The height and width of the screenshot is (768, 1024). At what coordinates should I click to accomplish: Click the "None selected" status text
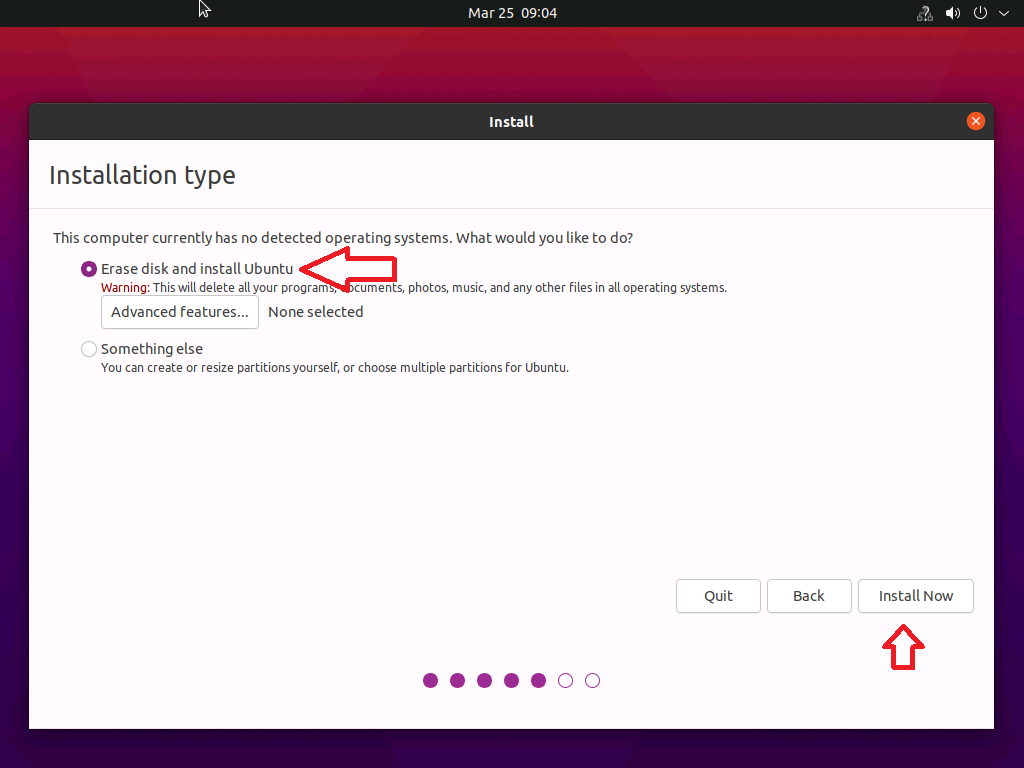pos(316,312)
